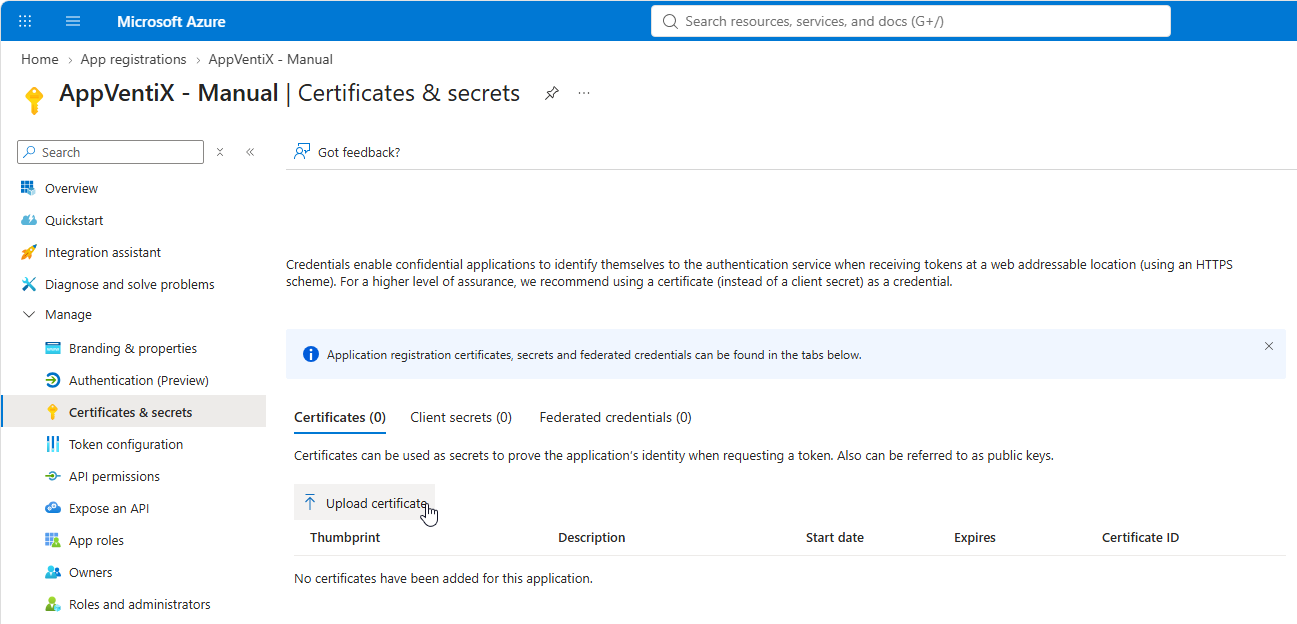Open Token configuration
The width and height of the screenshot is (1297, 624).
click(x=126, y=444)
